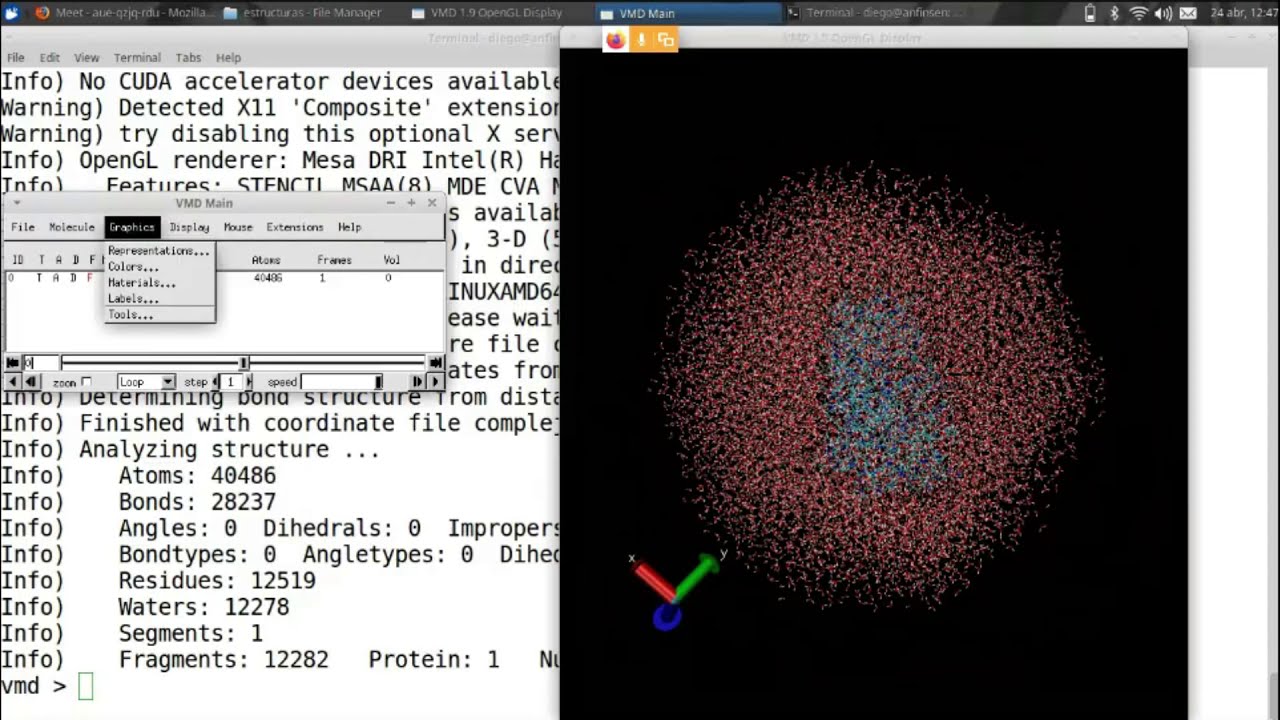Click the microphone icon in sharing overlay
Image resolution: width=1280 pixels, height=720 pixels.
point(641,40)
